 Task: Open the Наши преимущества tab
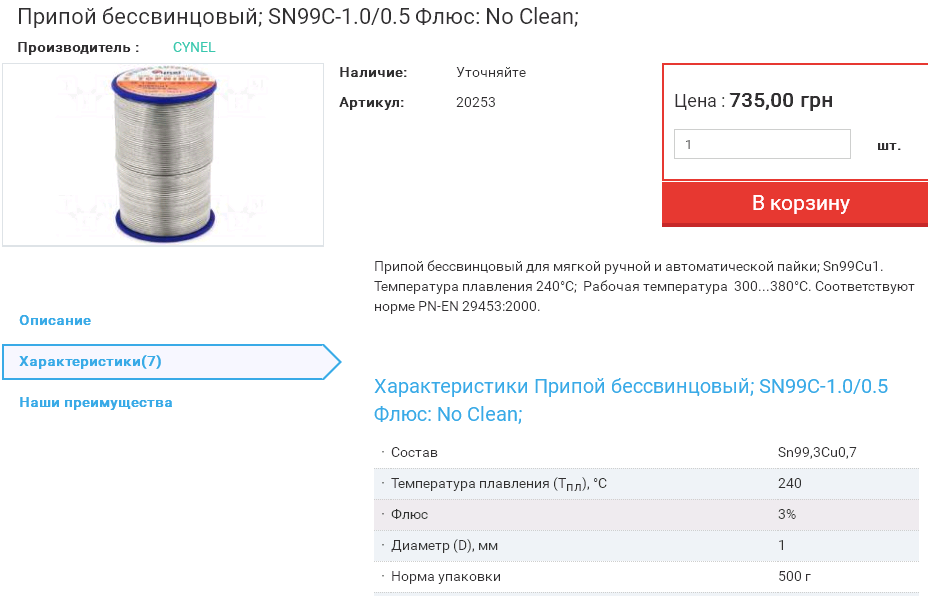click(x=96, y=402)
